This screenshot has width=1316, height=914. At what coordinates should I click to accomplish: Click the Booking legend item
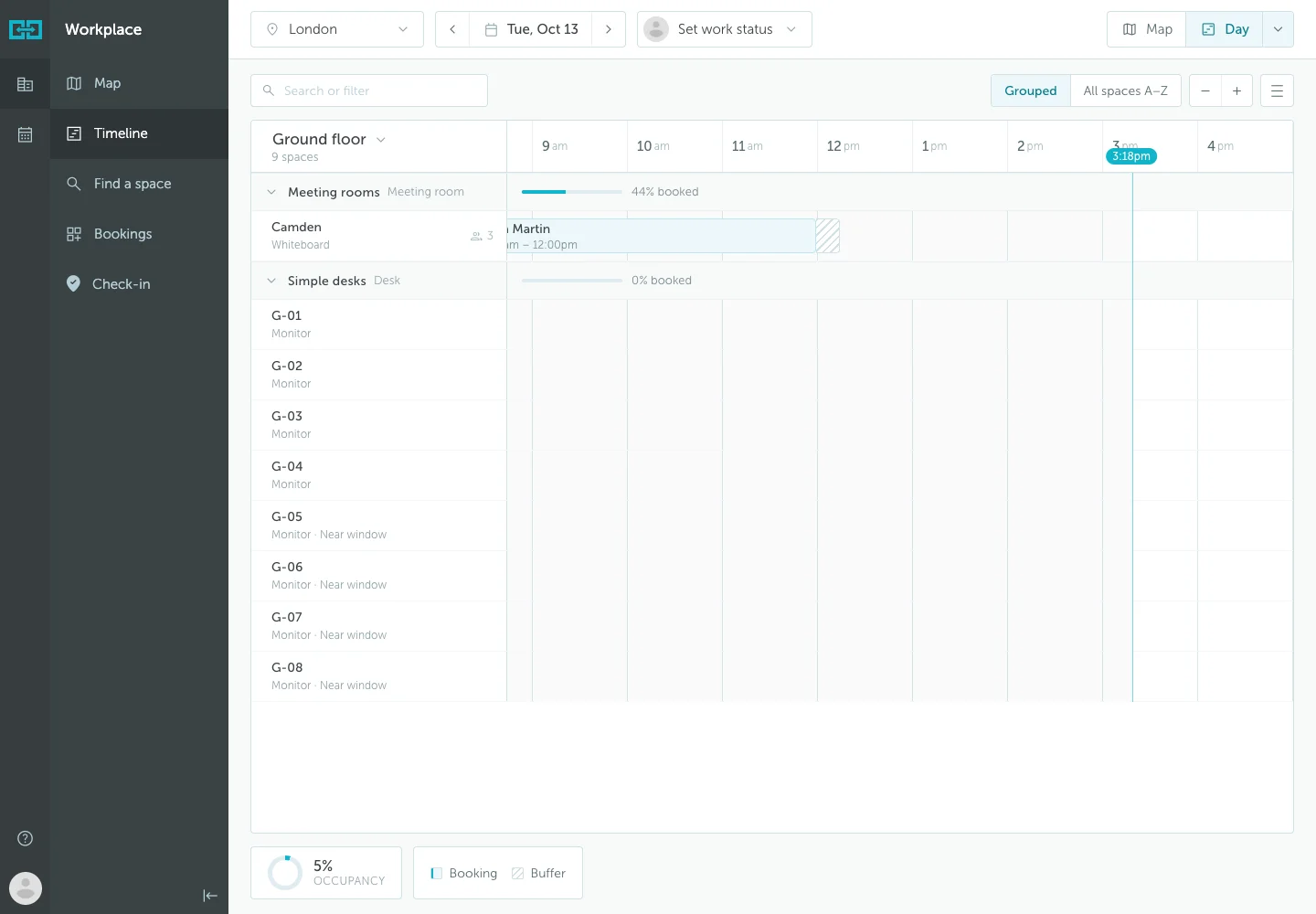pos(464,873)
